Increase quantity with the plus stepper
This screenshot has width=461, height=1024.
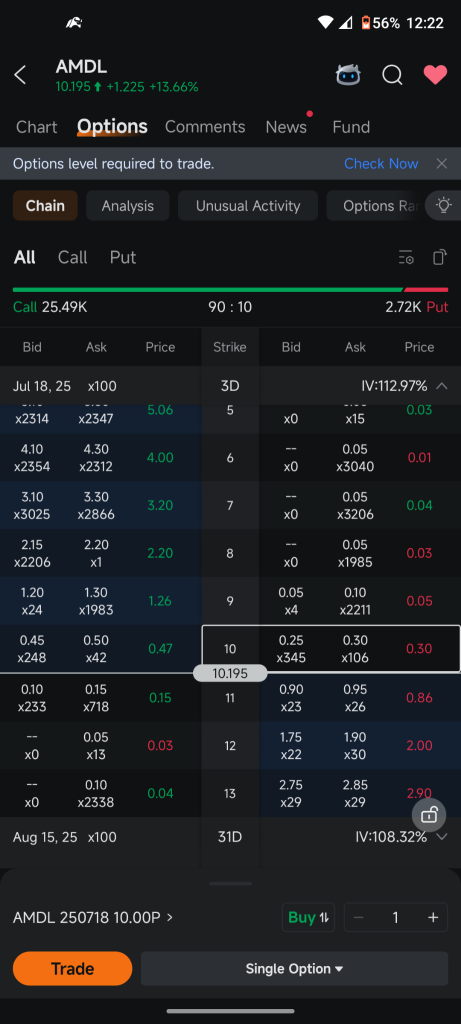tap(433, 918)
